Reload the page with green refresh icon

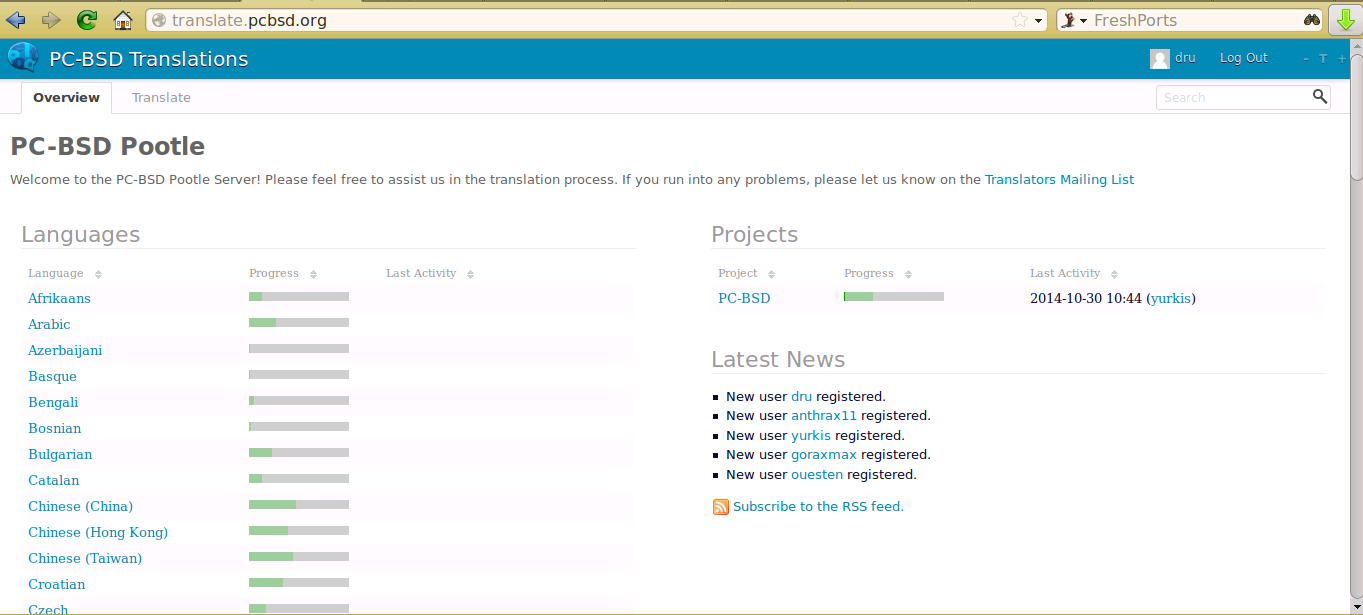click(x=87, y=20)
